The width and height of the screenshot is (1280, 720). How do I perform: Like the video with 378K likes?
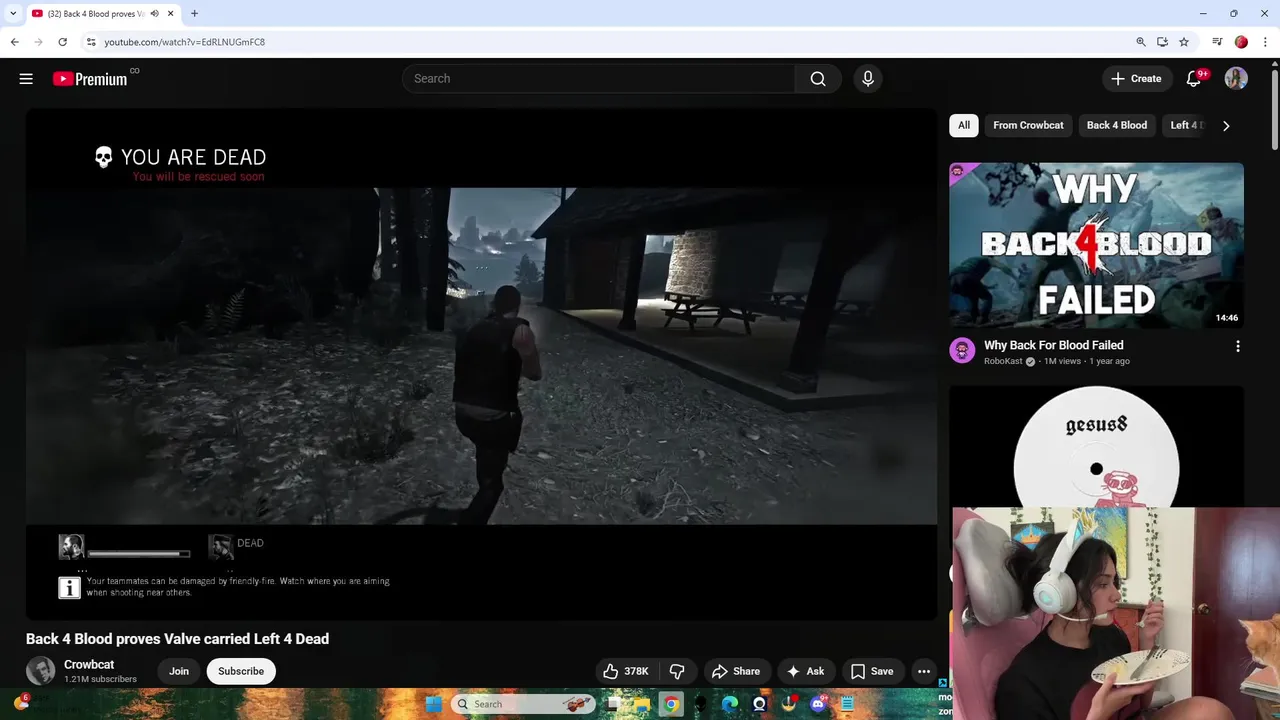coord(626,671)
